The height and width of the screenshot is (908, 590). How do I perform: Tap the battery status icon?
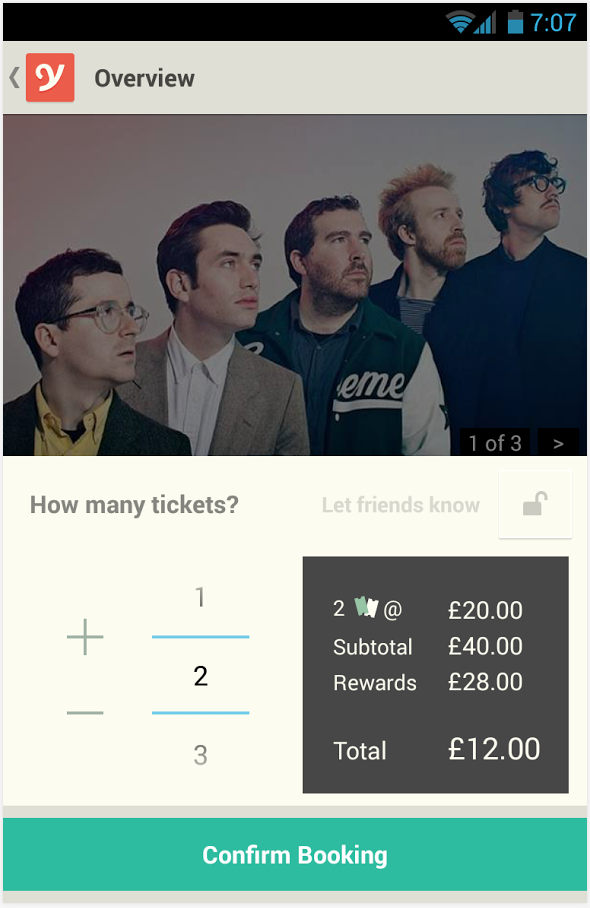[x=515, y=23]
